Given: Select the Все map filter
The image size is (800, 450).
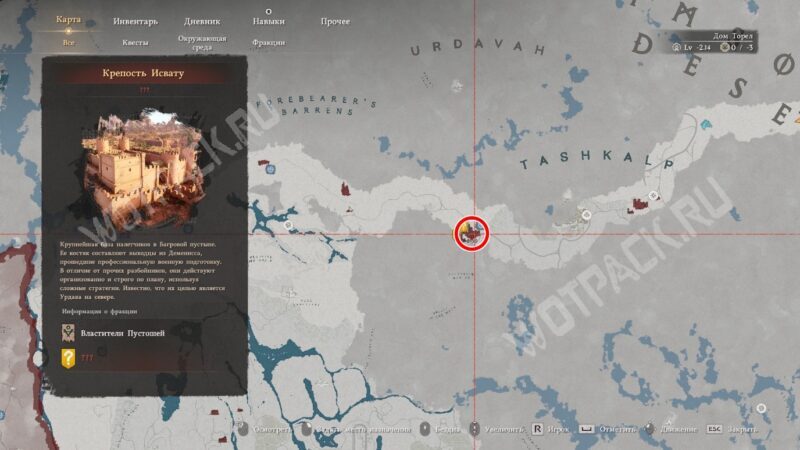Looking at the screenshot, I should [68, 43].
